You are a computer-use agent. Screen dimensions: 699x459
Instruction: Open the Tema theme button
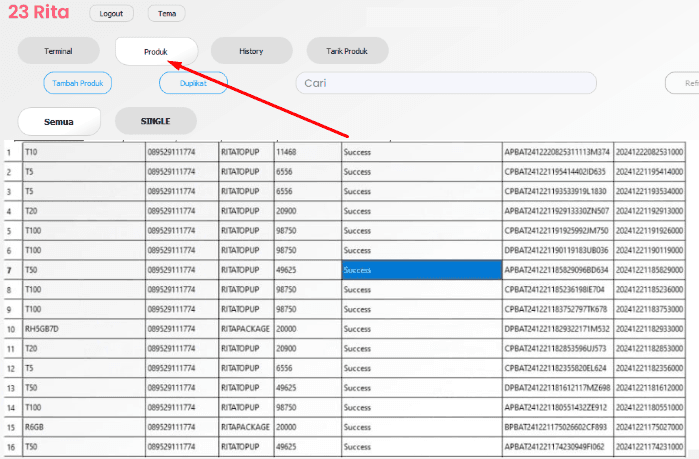[166, 14]
